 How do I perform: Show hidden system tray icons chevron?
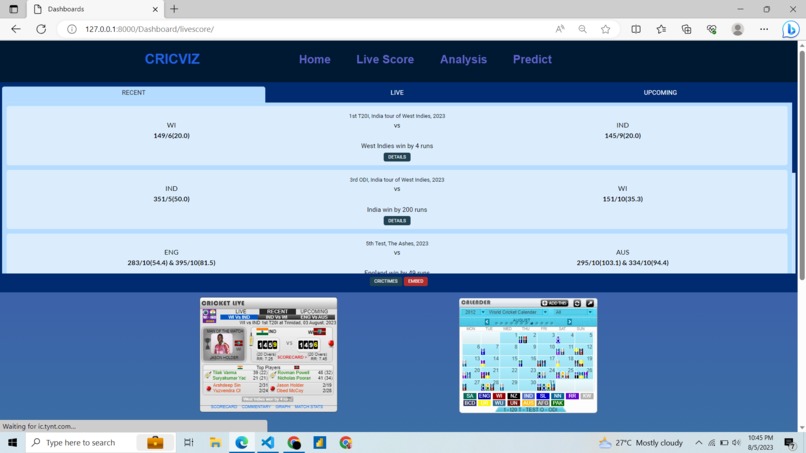pos(699,442)
